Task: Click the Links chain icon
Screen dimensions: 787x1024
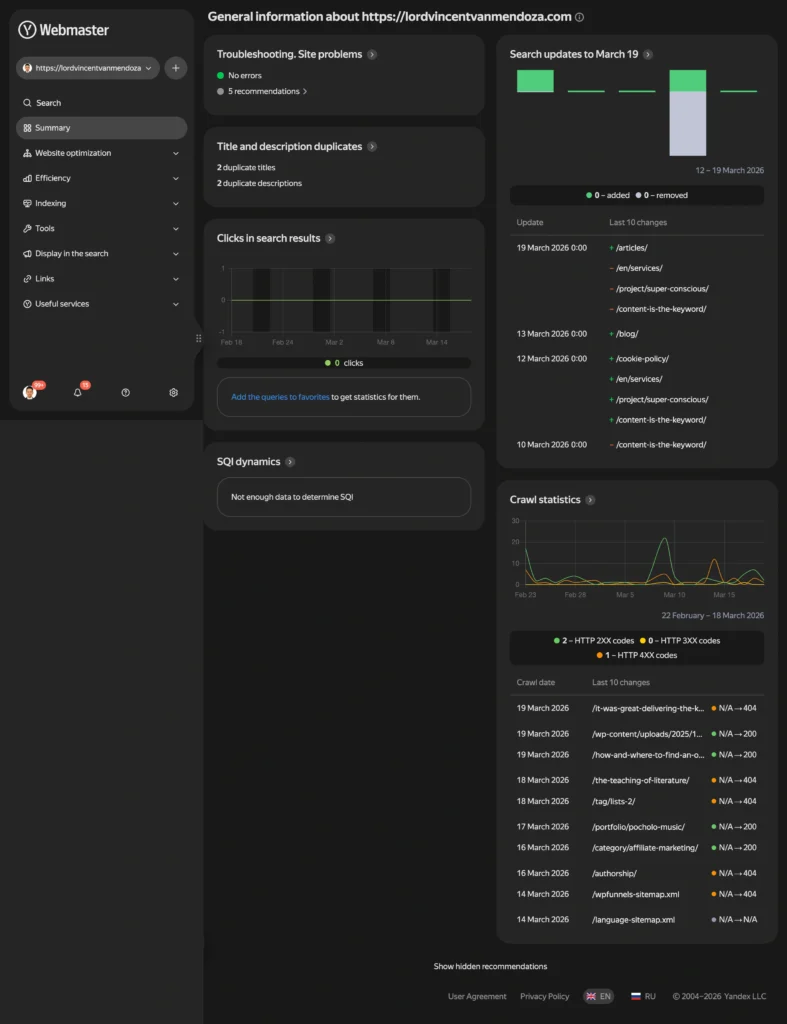Action: click(27, 279)
